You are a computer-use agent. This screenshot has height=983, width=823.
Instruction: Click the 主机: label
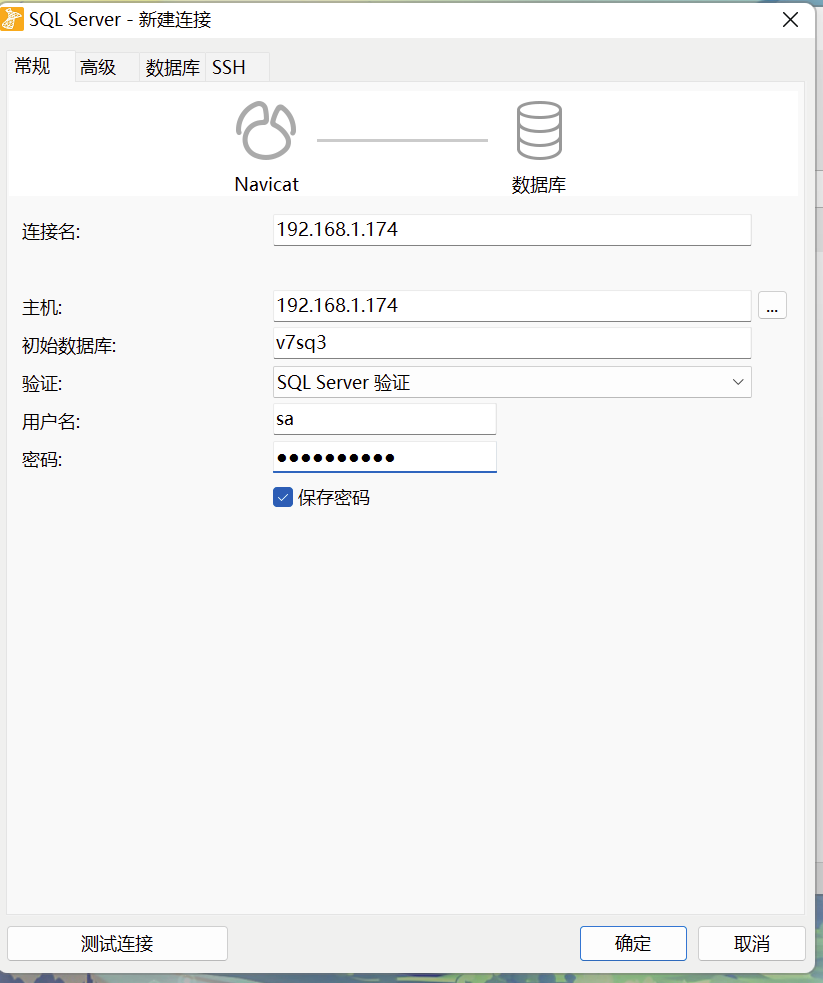(42, 308)
